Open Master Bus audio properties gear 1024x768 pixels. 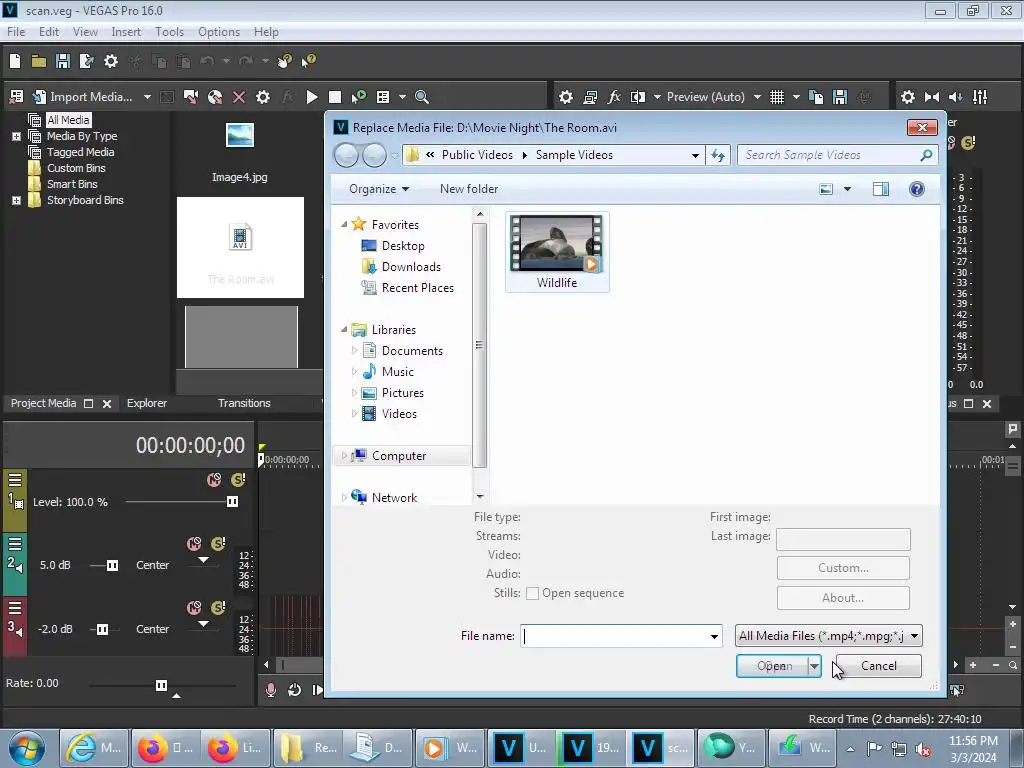tap(908, 97)
